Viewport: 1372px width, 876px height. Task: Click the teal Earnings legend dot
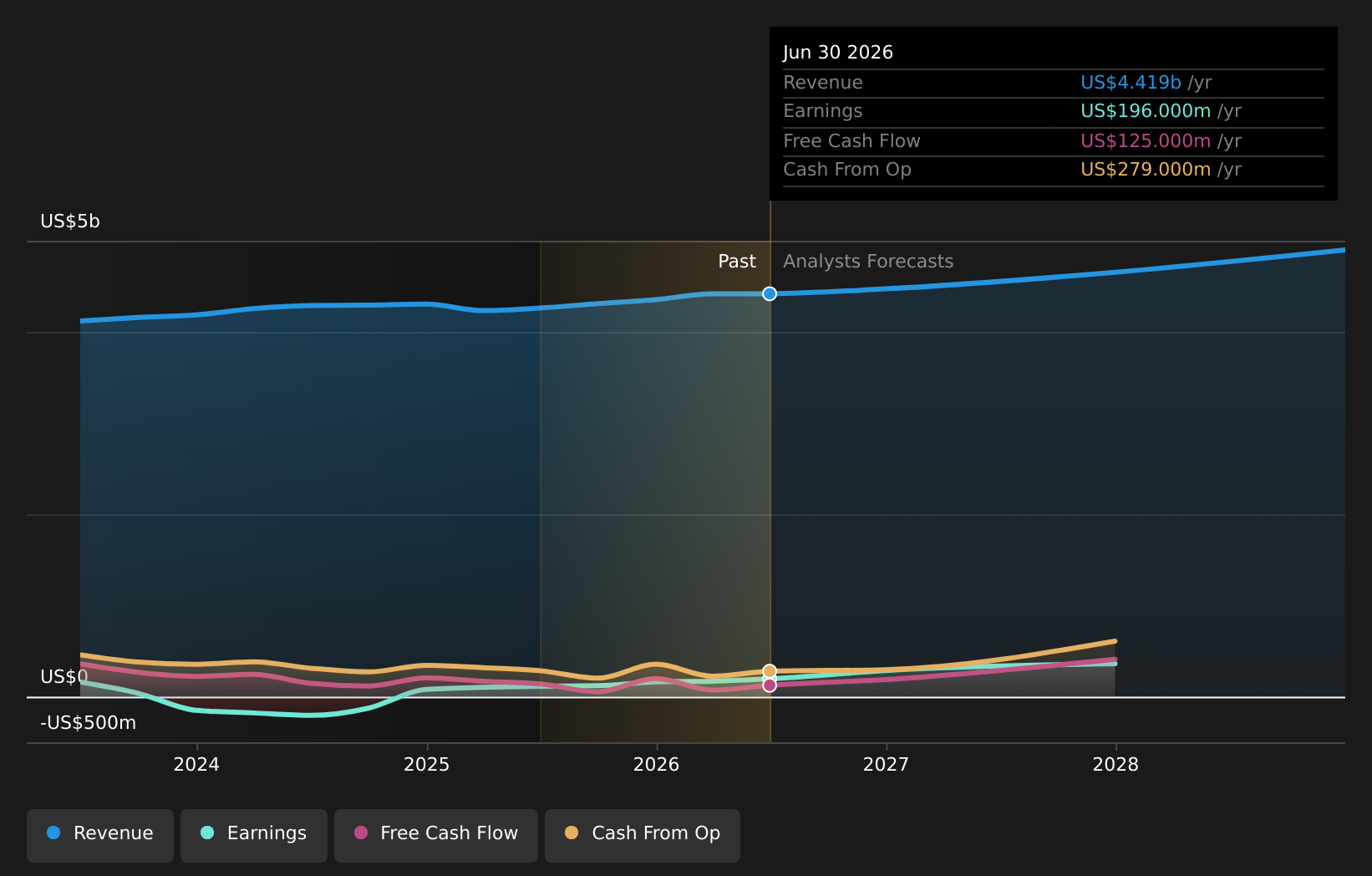207,833
